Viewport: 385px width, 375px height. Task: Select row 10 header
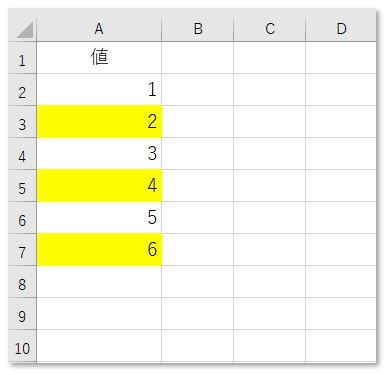pos(22,346)
